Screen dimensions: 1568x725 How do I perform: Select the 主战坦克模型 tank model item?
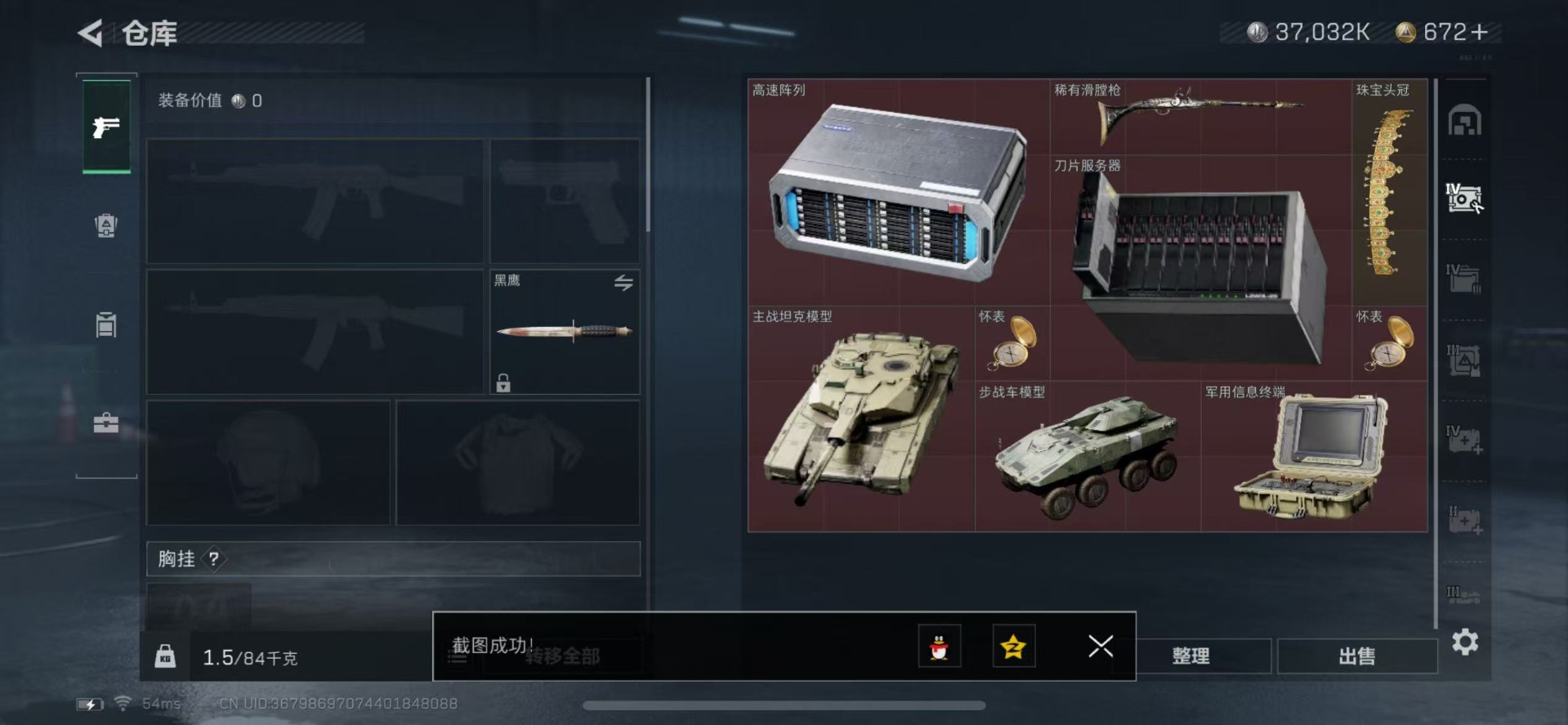861,418
